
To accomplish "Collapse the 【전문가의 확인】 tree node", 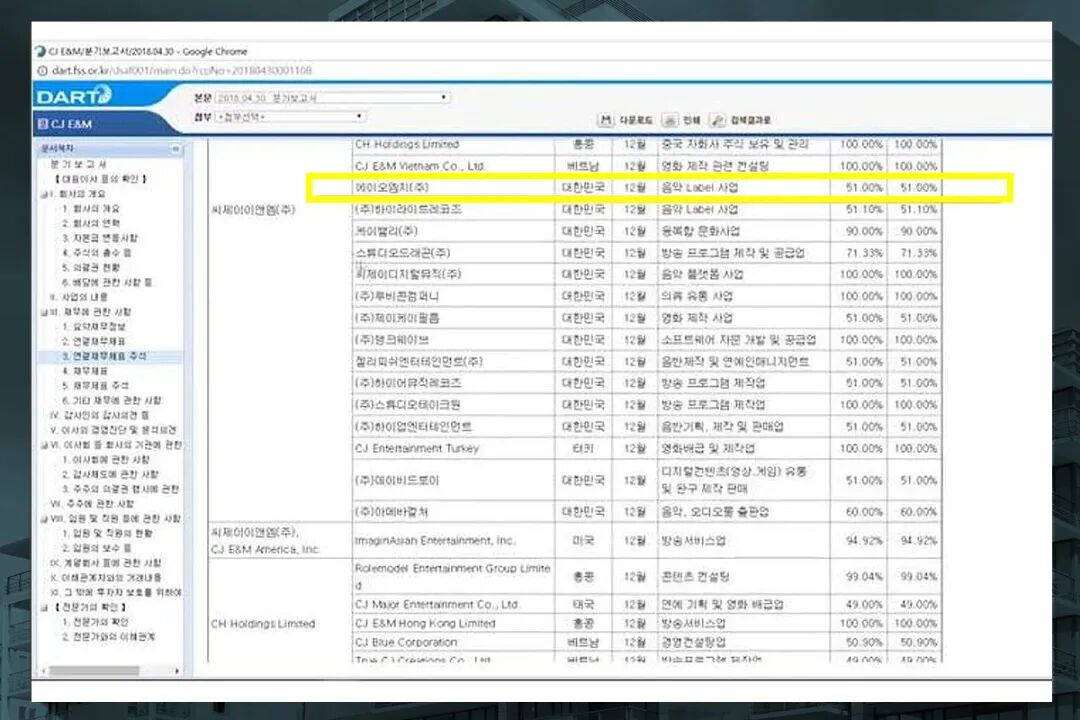I will tap(43, 608).
